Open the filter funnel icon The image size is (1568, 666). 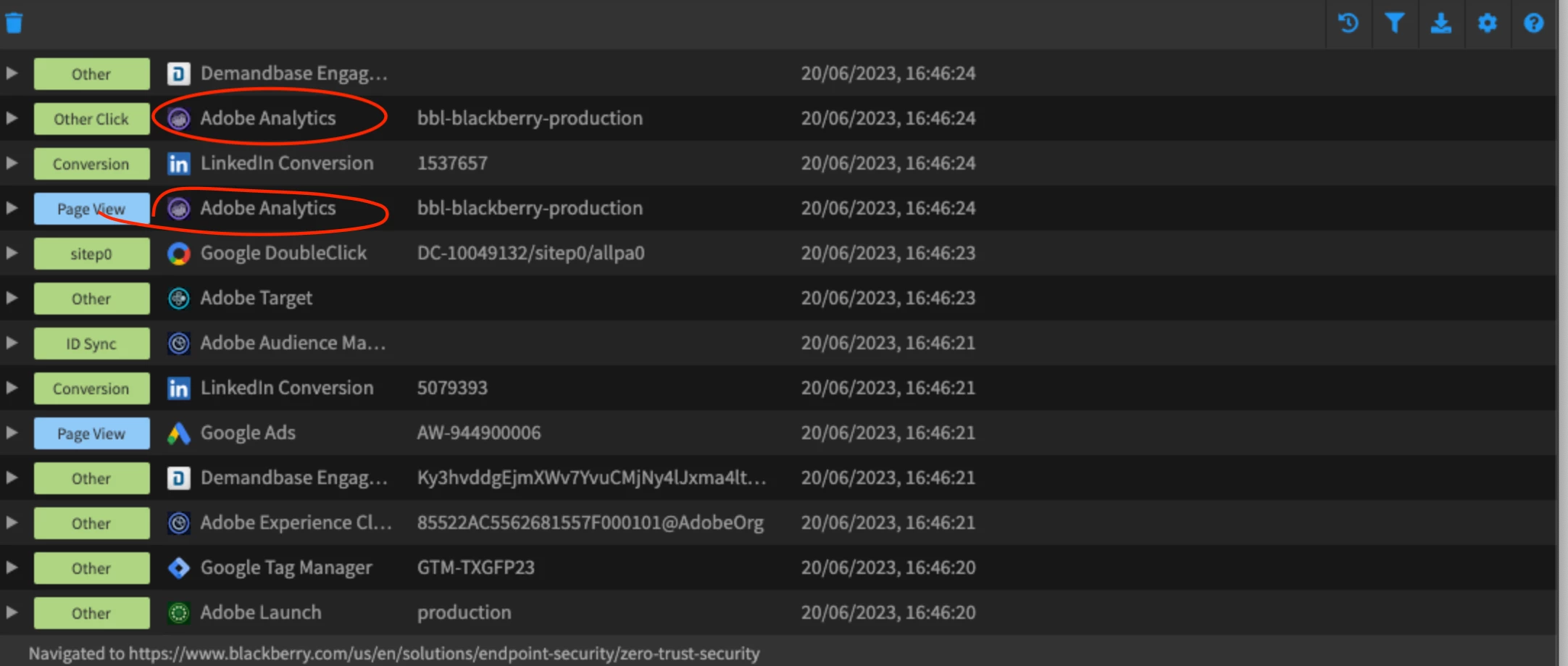[x=1395, y=23]
